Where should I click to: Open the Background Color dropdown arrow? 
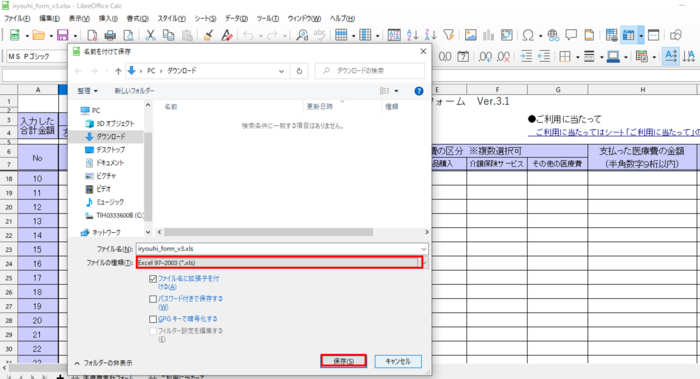pos(625,57)
